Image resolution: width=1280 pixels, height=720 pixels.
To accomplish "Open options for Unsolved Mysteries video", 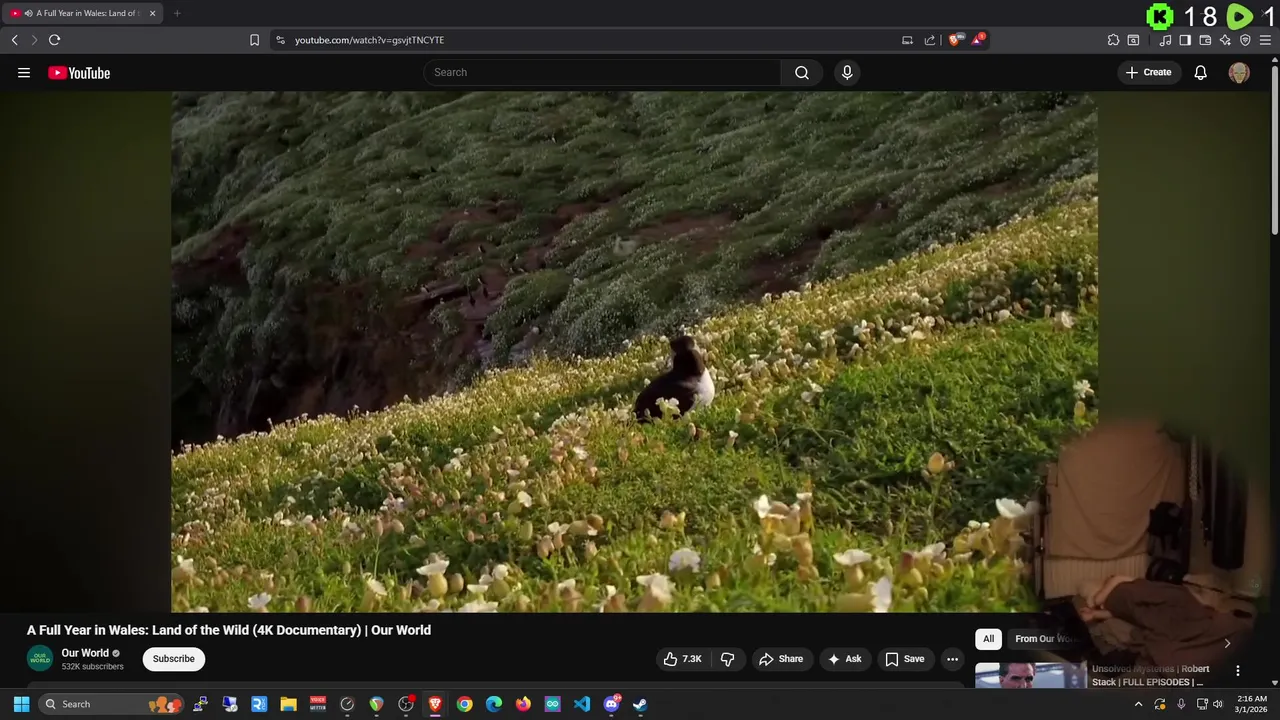I will click(1238, 671).
